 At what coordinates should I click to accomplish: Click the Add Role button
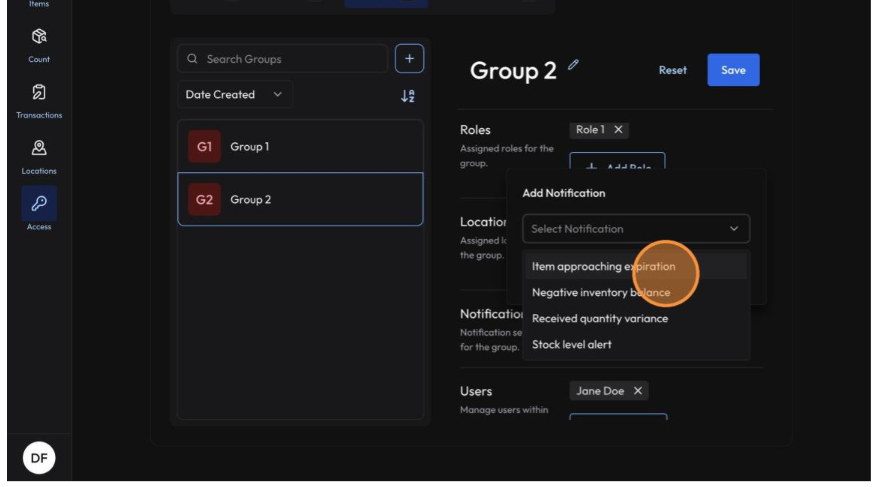(x=617, y=162)
